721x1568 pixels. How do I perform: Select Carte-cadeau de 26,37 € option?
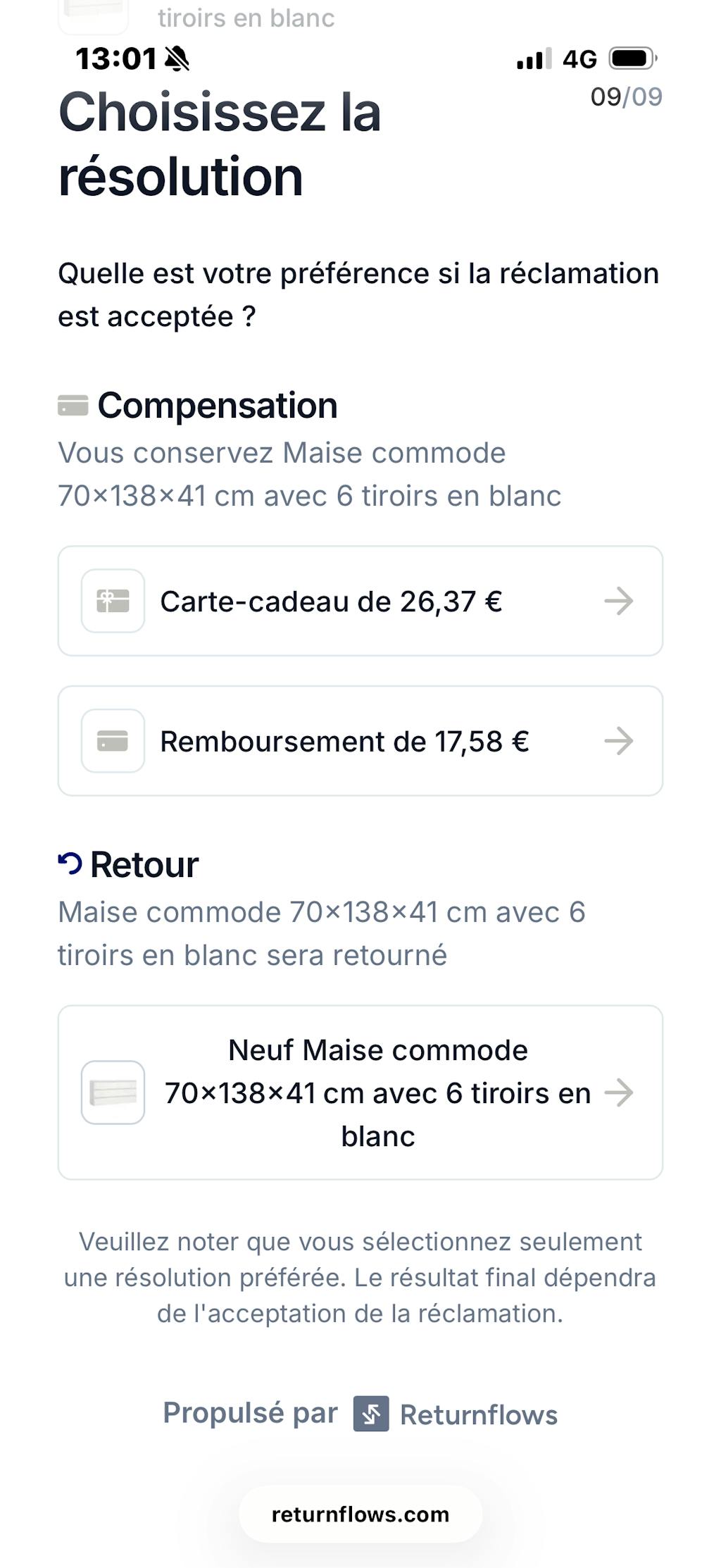[331, 602]
